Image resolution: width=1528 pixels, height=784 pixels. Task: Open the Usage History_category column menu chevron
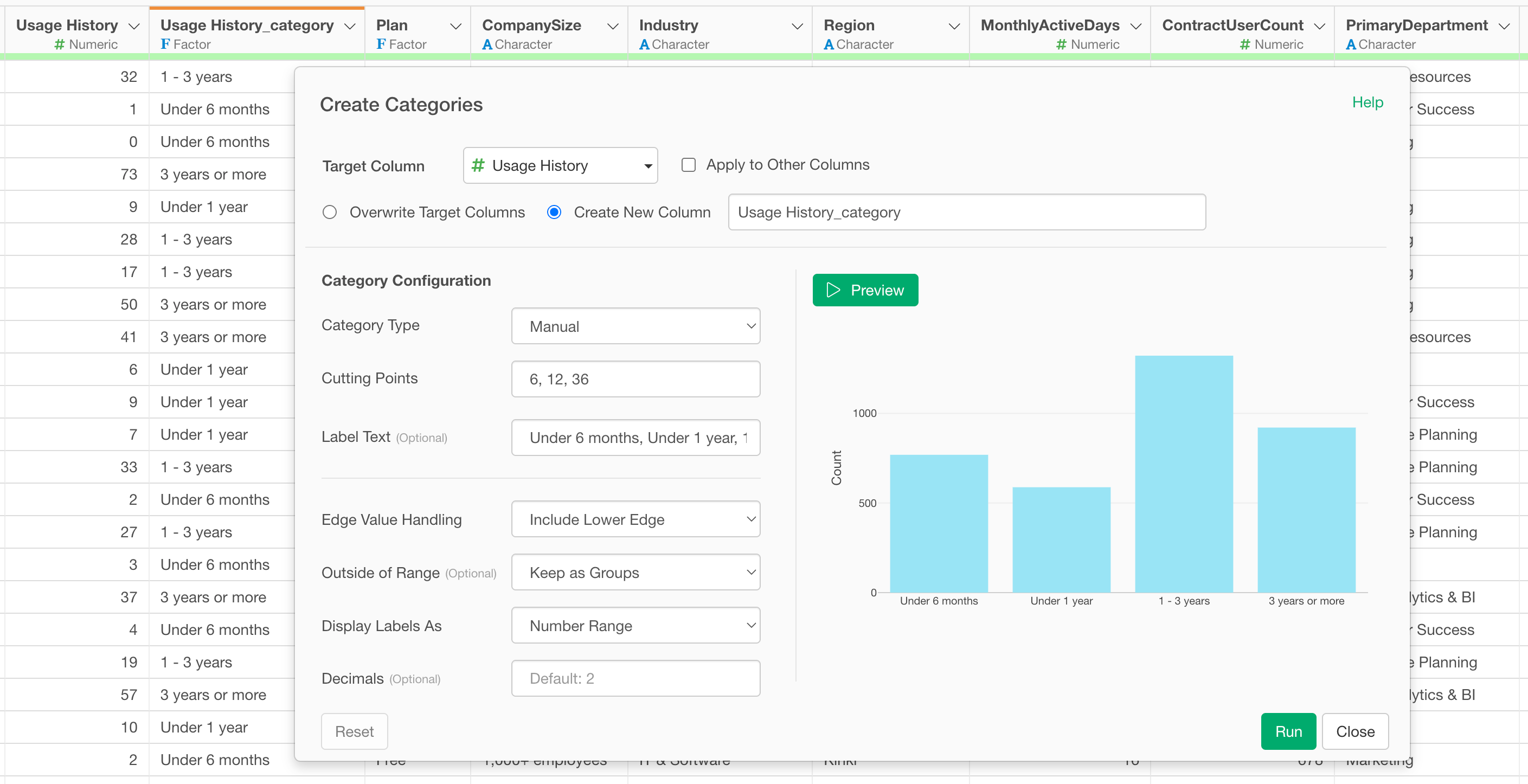tap(350, 26)
